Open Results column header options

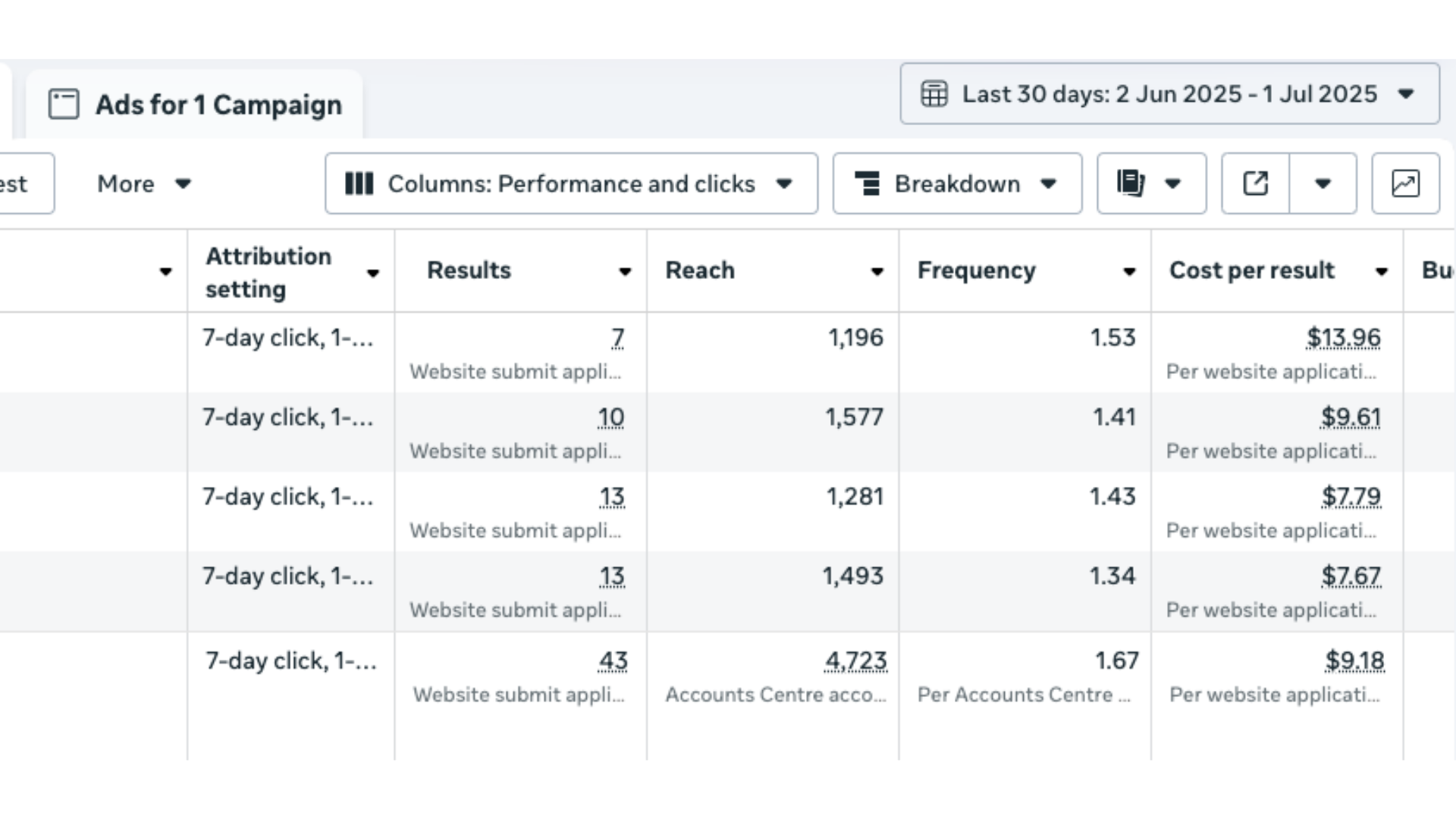pos(625,271)
